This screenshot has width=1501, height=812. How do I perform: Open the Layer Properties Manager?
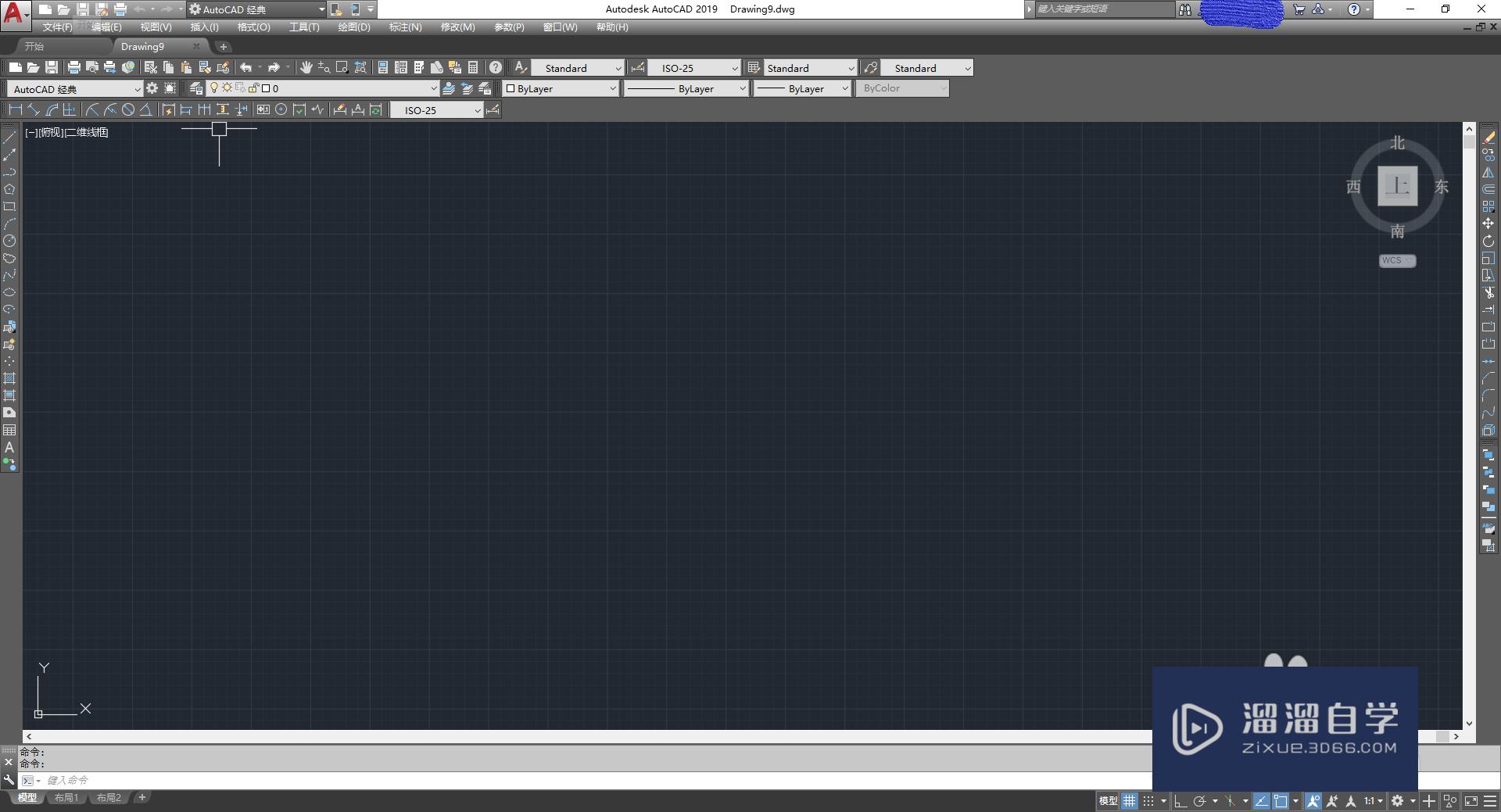[x=196, y=88]
